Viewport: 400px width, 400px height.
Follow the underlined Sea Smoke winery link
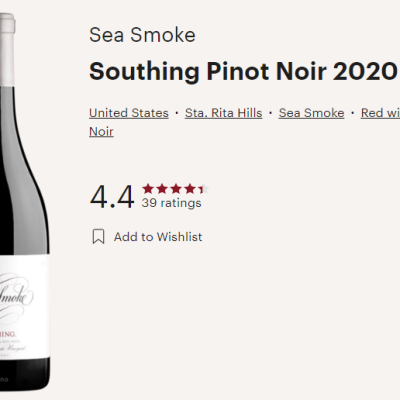[311, 113]
